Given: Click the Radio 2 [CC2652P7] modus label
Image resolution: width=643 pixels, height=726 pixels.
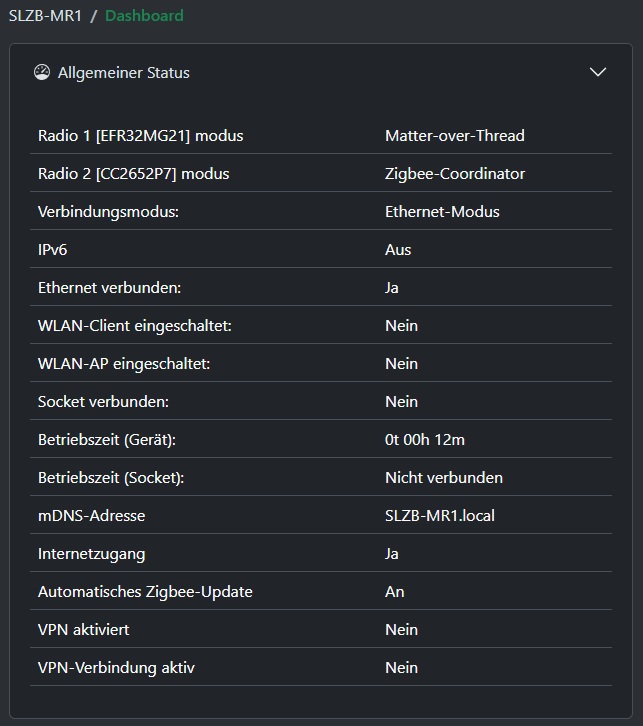Looking at the screenshot, I should 133,174.
